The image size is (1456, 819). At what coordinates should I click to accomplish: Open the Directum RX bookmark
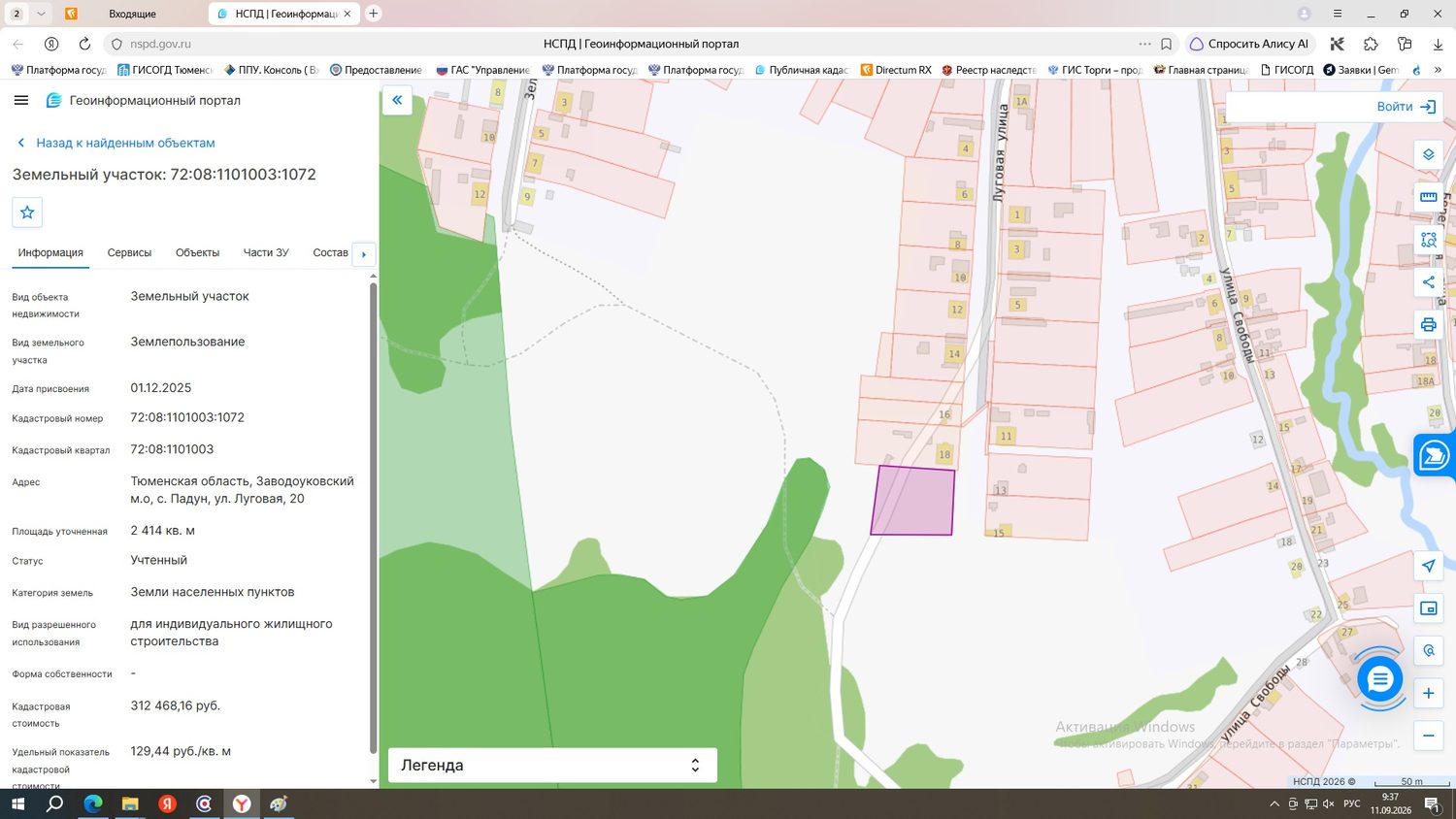tap(895, 70)
